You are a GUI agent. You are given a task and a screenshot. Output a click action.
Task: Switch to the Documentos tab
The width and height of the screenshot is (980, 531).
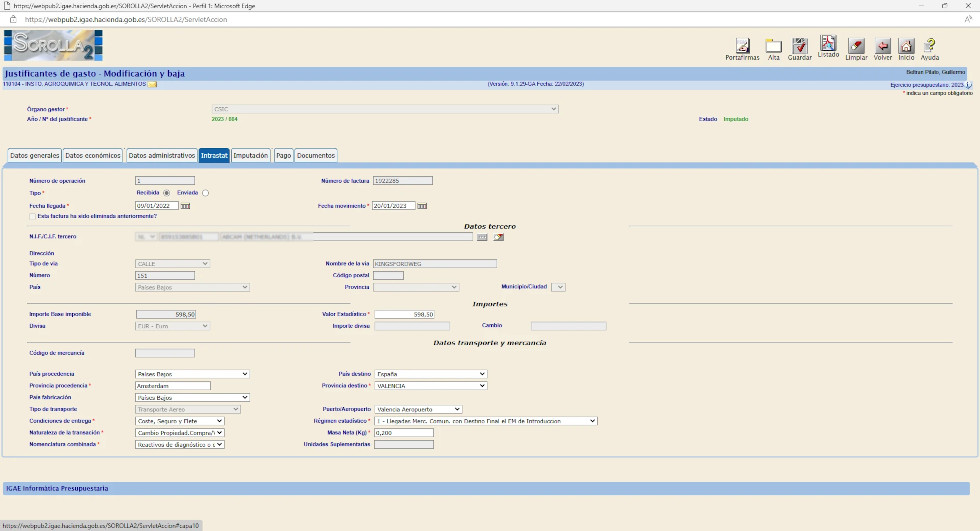click(x=315, y=156)
